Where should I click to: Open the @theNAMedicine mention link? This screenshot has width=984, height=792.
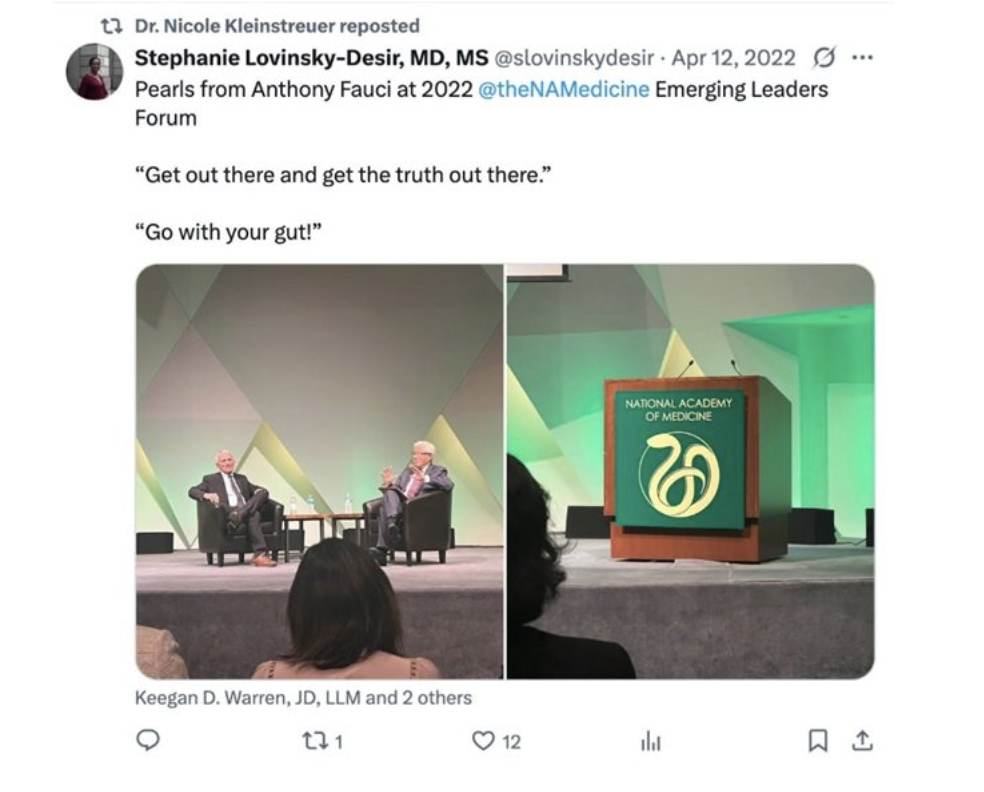pos(564,89)
